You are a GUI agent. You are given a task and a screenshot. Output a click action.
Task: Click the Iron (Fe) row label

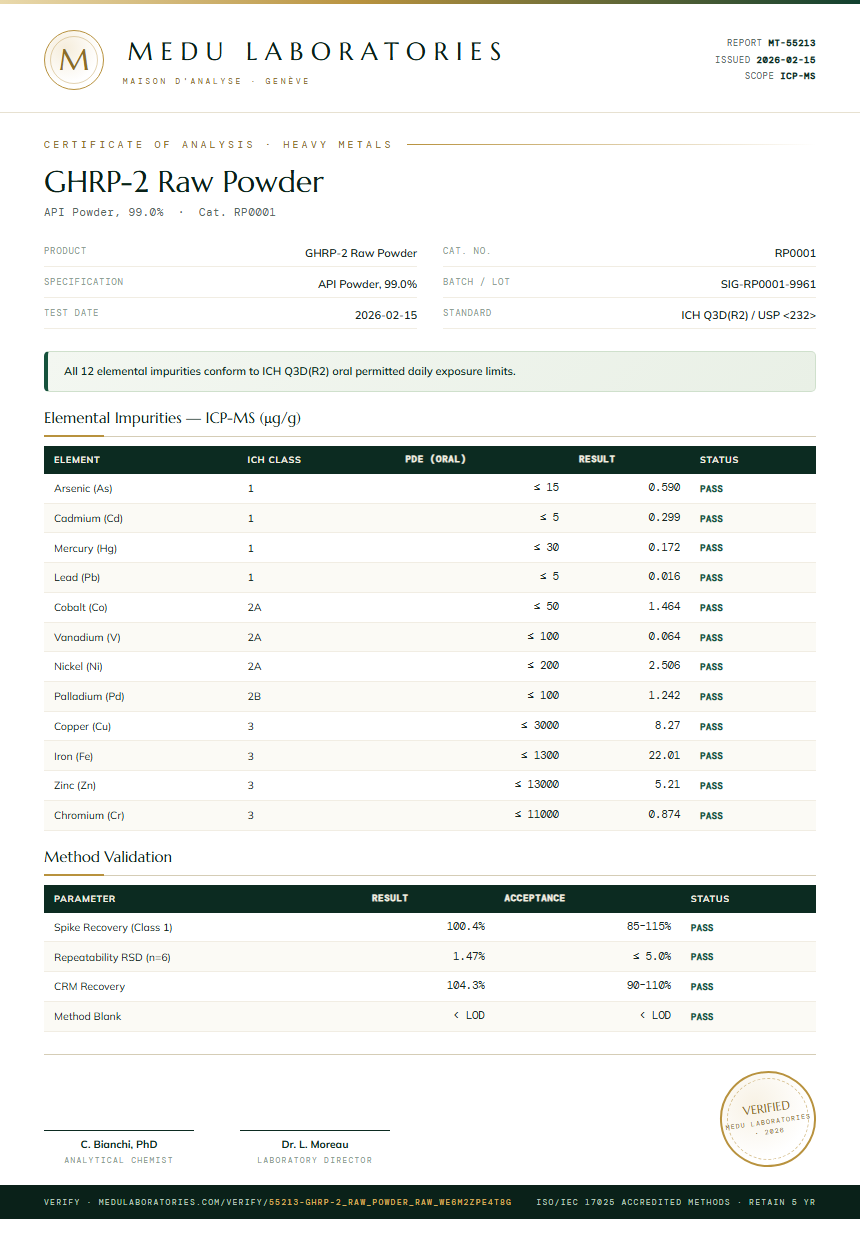coord(74,756)
